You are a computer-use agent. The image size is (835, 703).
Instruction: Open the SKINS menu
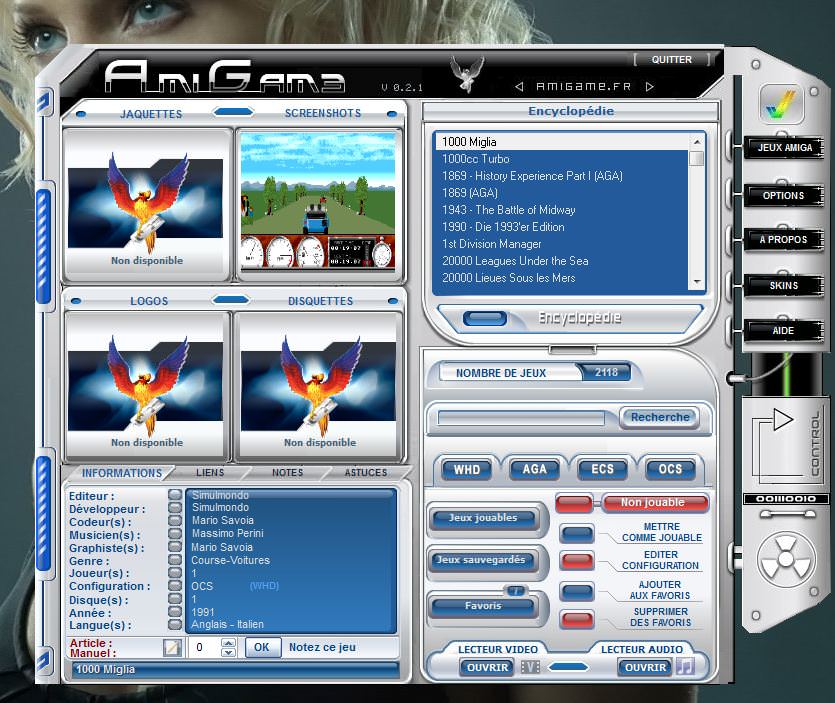pos(783,285)
